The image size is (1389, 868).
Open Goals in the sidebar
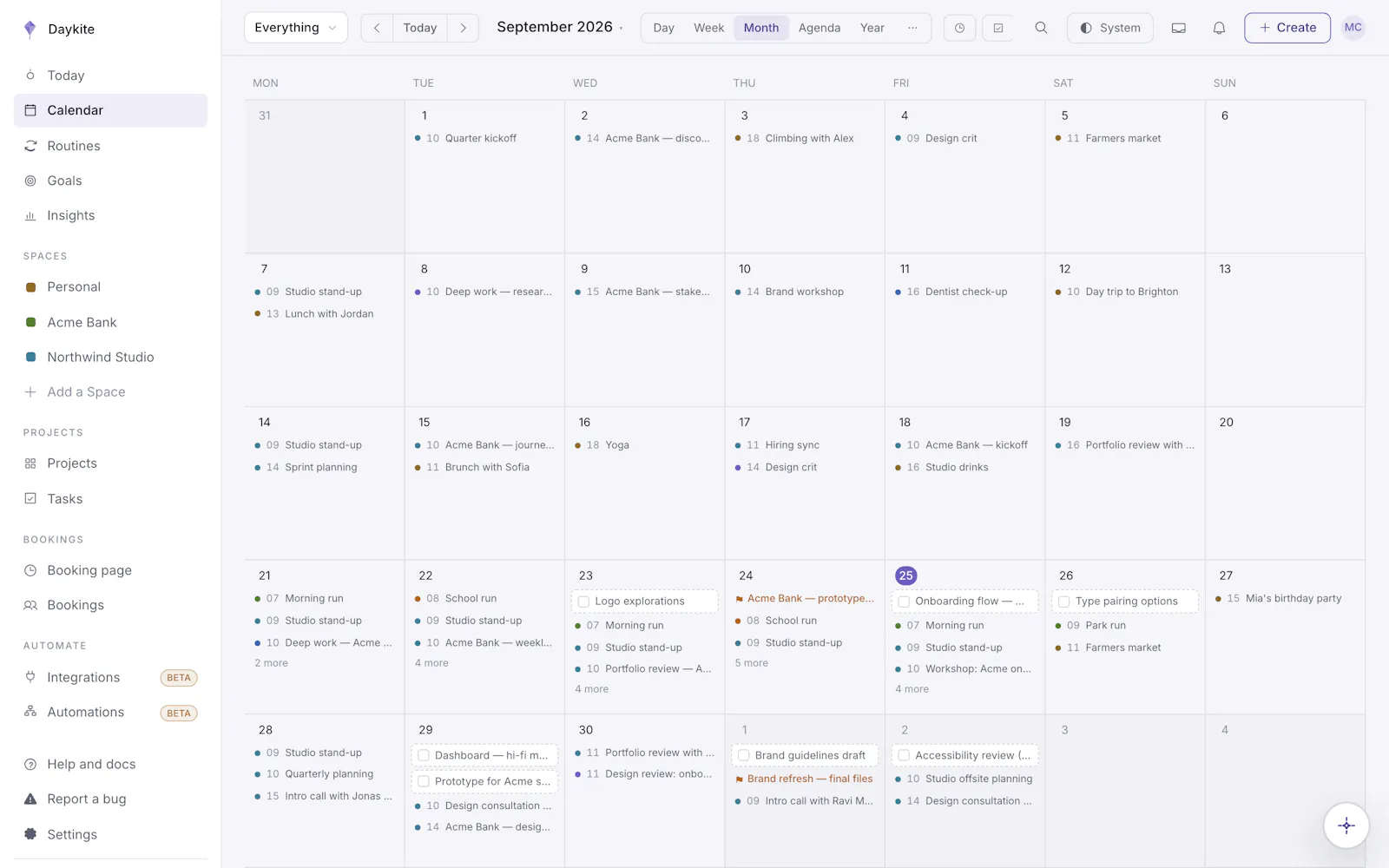coord(111,181)
